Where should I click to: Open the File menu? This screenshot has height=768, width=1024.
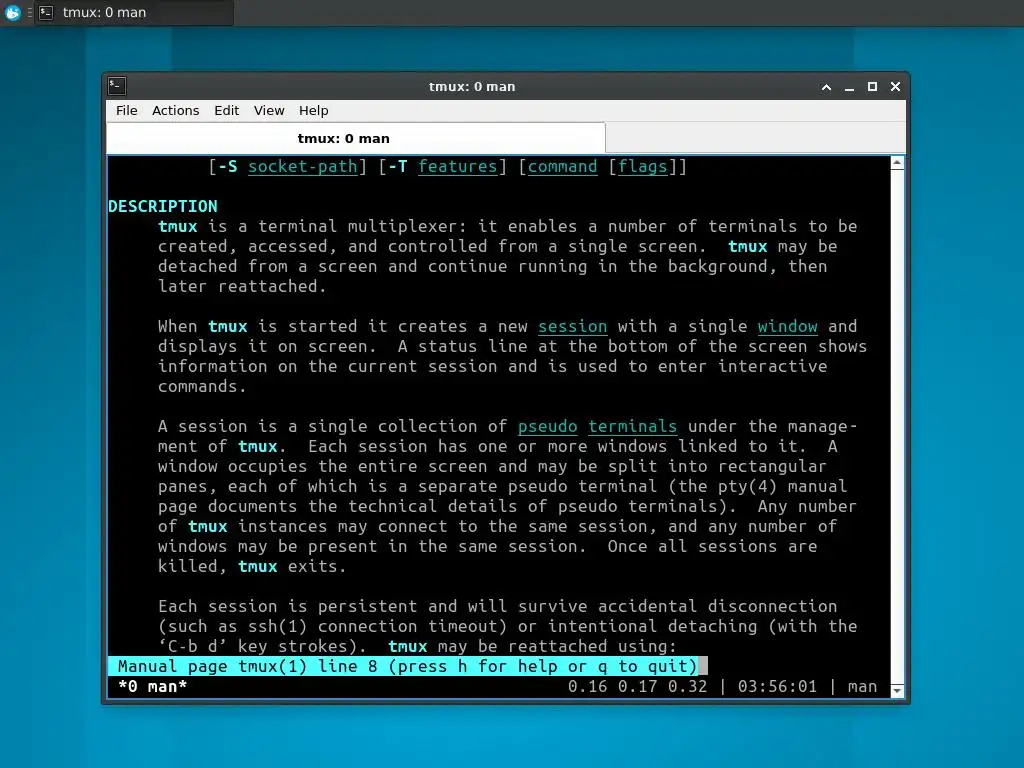pyautogui.click(x=127, y=110)
